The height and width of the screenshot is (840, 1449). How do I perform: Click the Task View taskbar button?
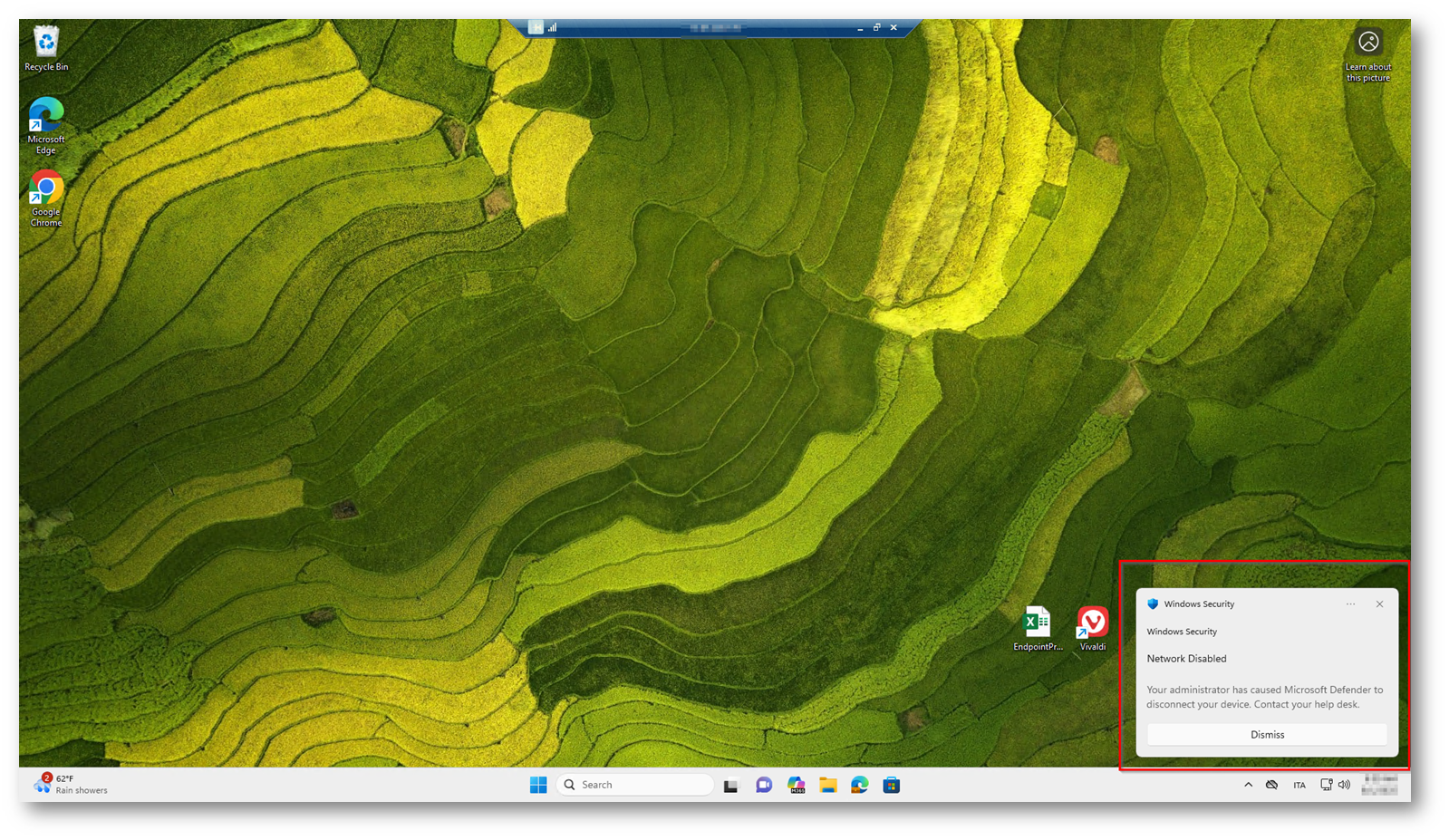731,785
